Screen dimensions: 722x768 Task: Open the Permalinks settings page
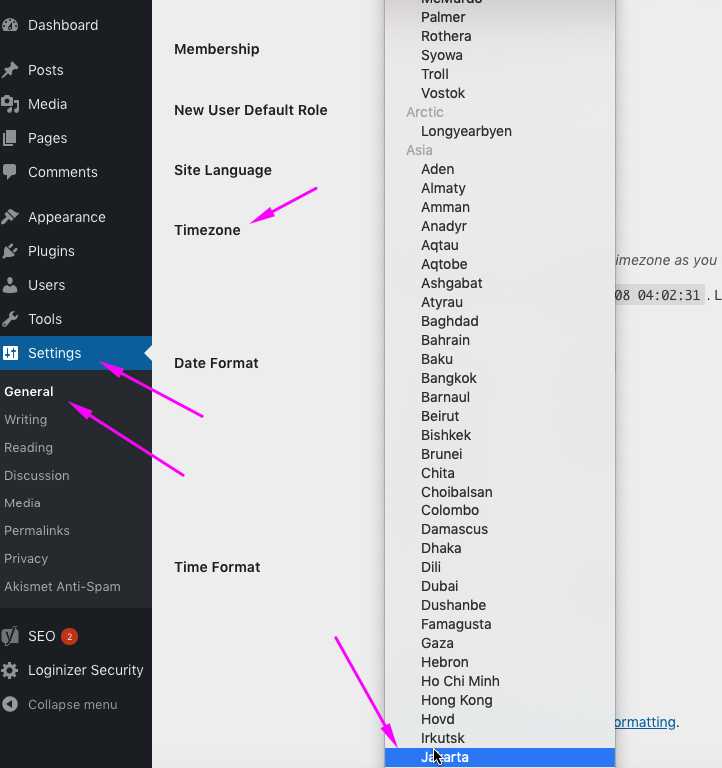[x=37, y=531]
